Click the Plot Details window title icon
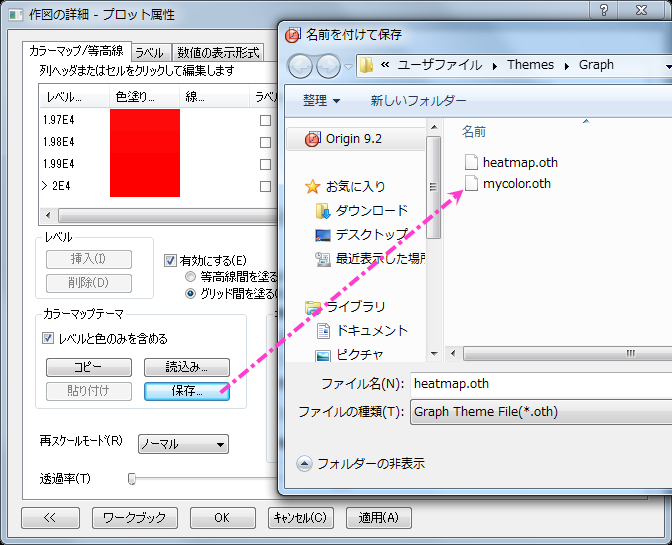Image resolution: width=672 pixels, height=545 pixels. (x=16, y=15)
